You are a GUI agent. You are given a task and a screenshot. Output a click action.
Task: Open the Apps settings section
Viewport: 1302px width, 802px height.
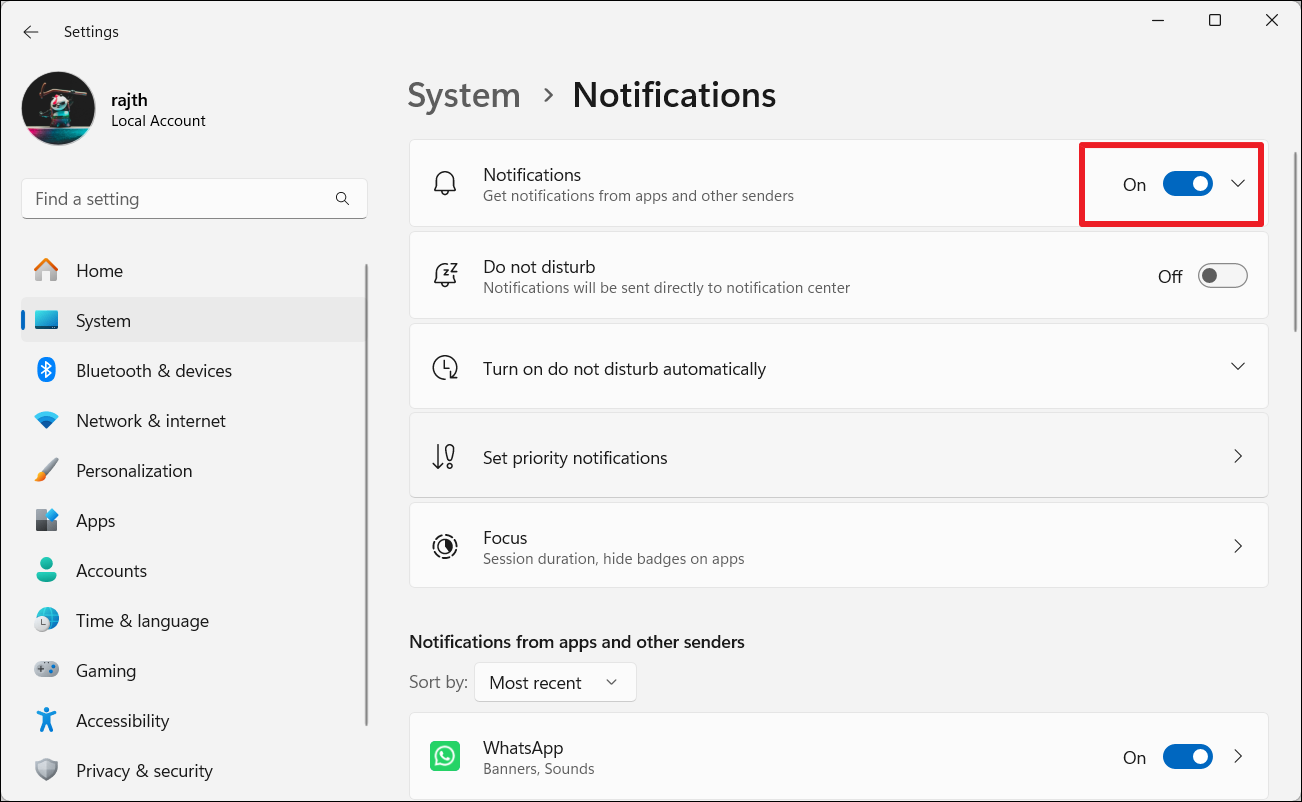coord(96,521)
